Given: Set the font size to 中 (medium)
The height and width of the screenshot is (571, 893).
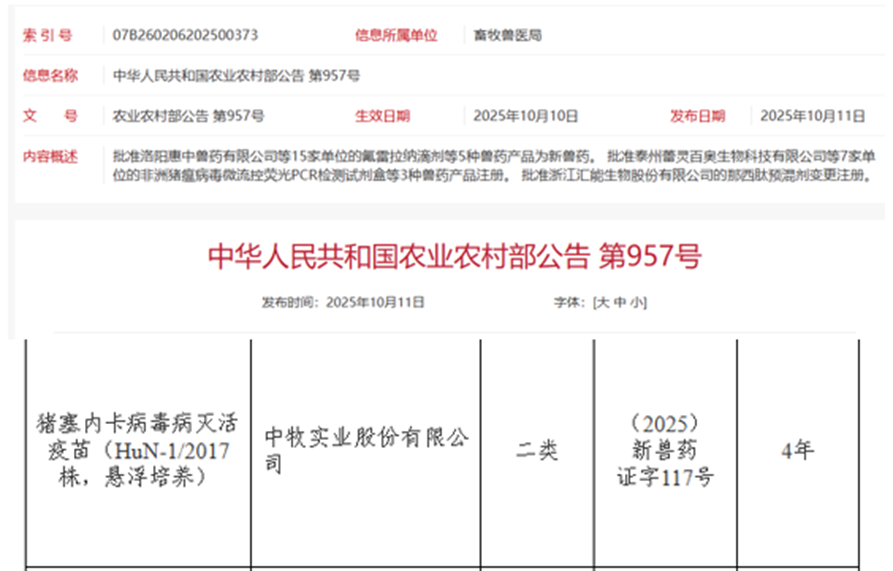Looking at the screenshot, I should click(x=619, y=302).
